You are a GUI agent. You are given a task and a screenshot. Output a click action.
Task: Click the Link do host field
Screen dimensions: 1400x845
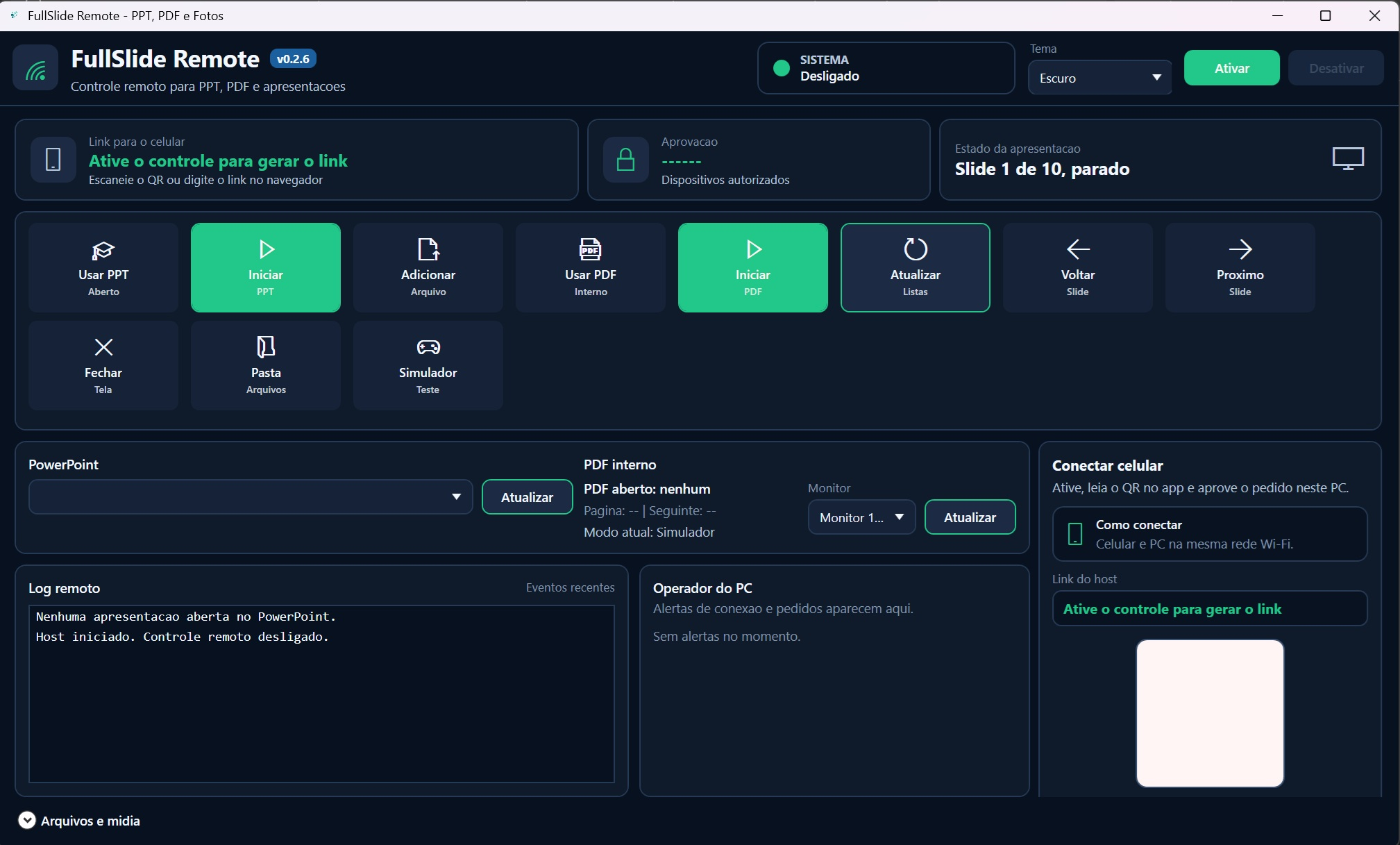1210,609
